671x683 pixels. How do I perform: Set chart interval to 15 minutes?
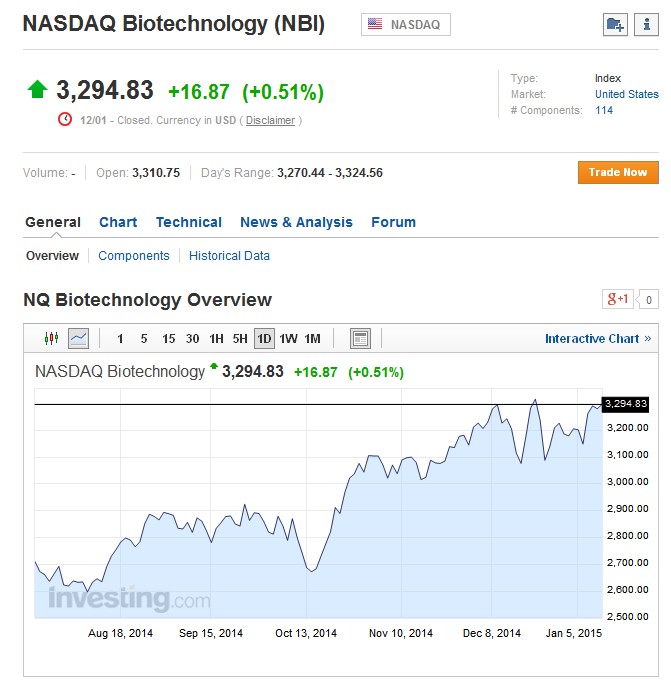click(169, 338)
